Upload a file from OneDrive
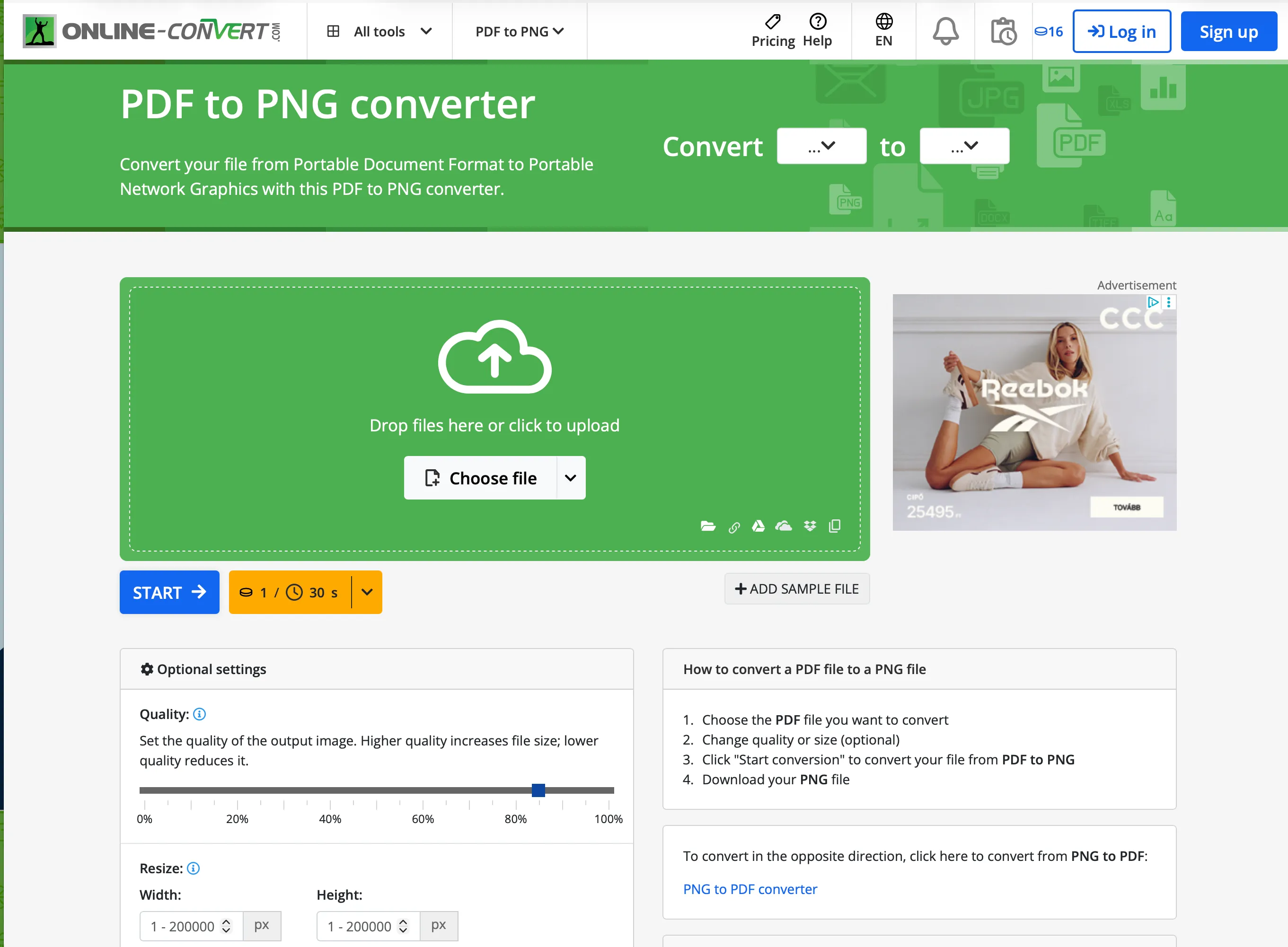The height and width of the screenshot is (947, 1288). click(x=784, y=526)
